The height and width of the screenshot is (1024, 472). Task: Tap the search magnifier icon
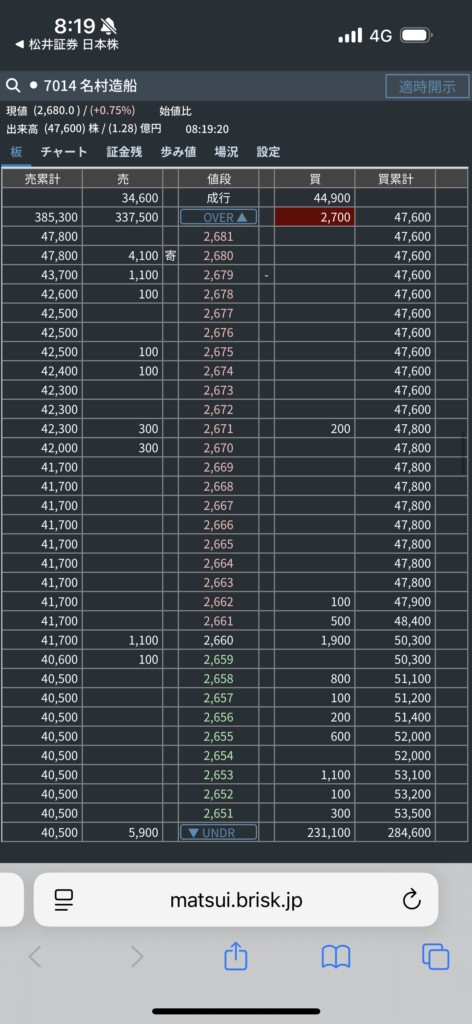(x=13, y=86)
